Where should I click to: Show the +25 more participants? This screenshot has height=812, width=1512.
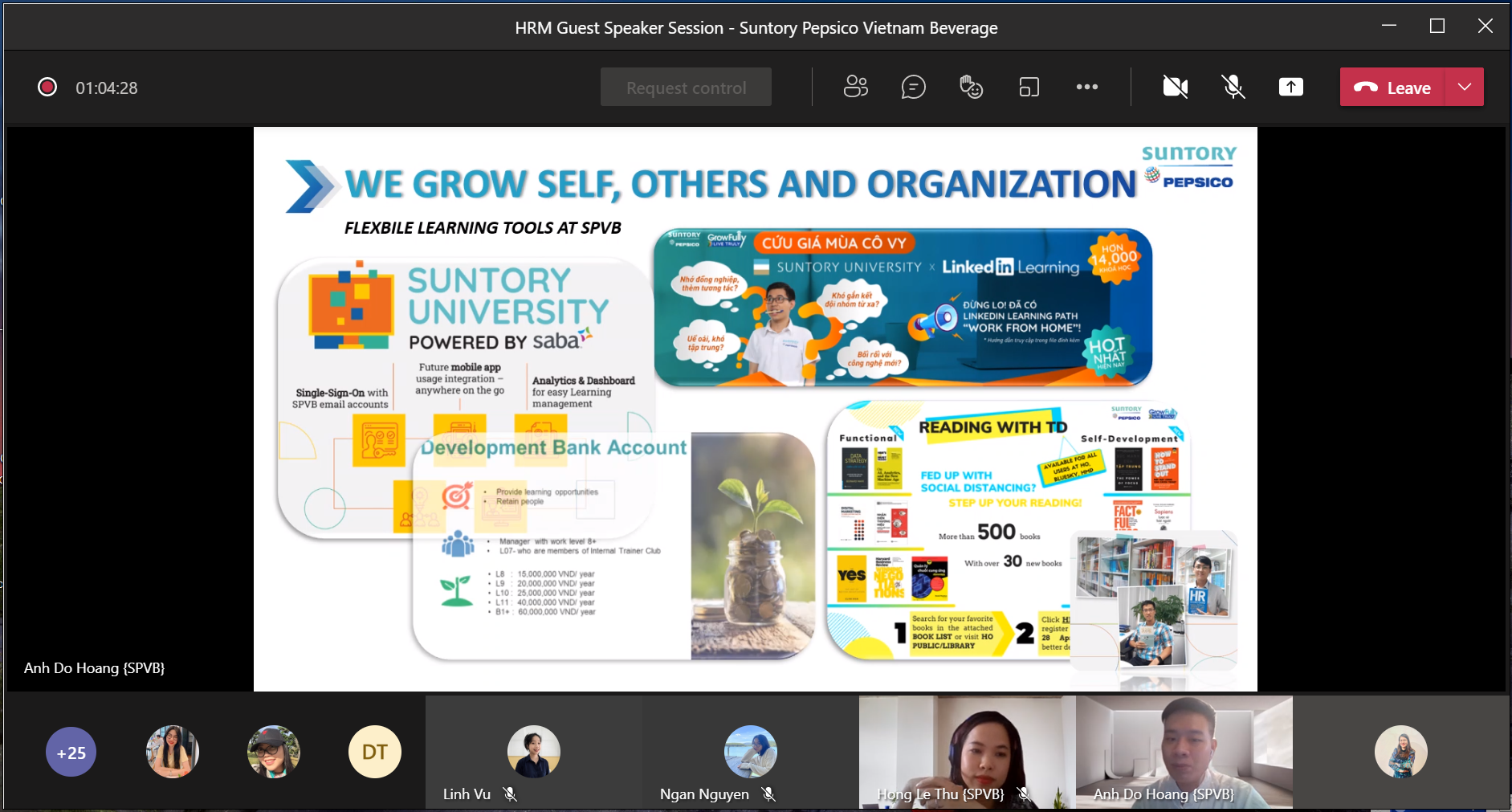[71, 753]
